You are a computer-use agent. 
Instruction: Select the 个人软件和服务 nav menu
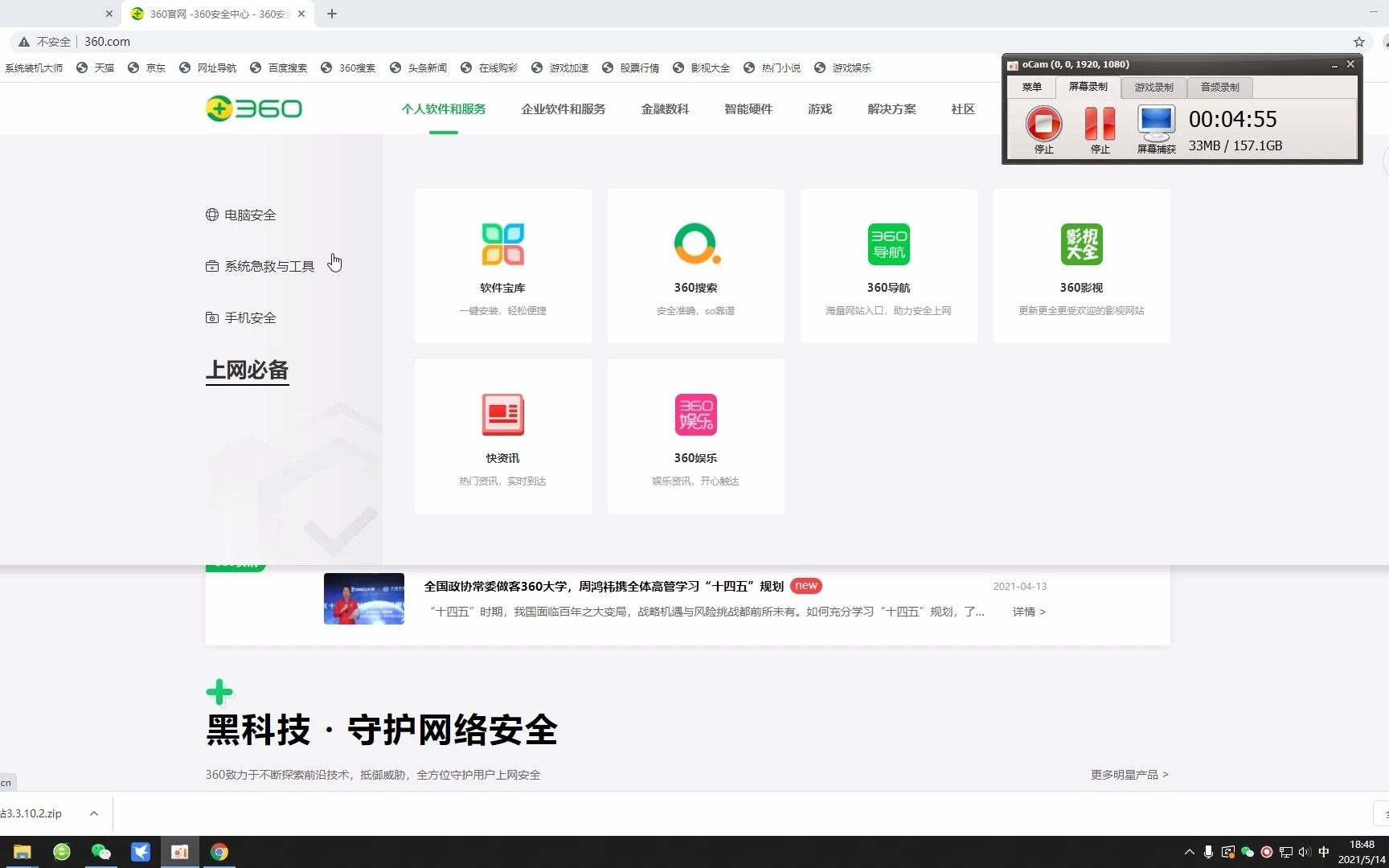pos(444,109)
